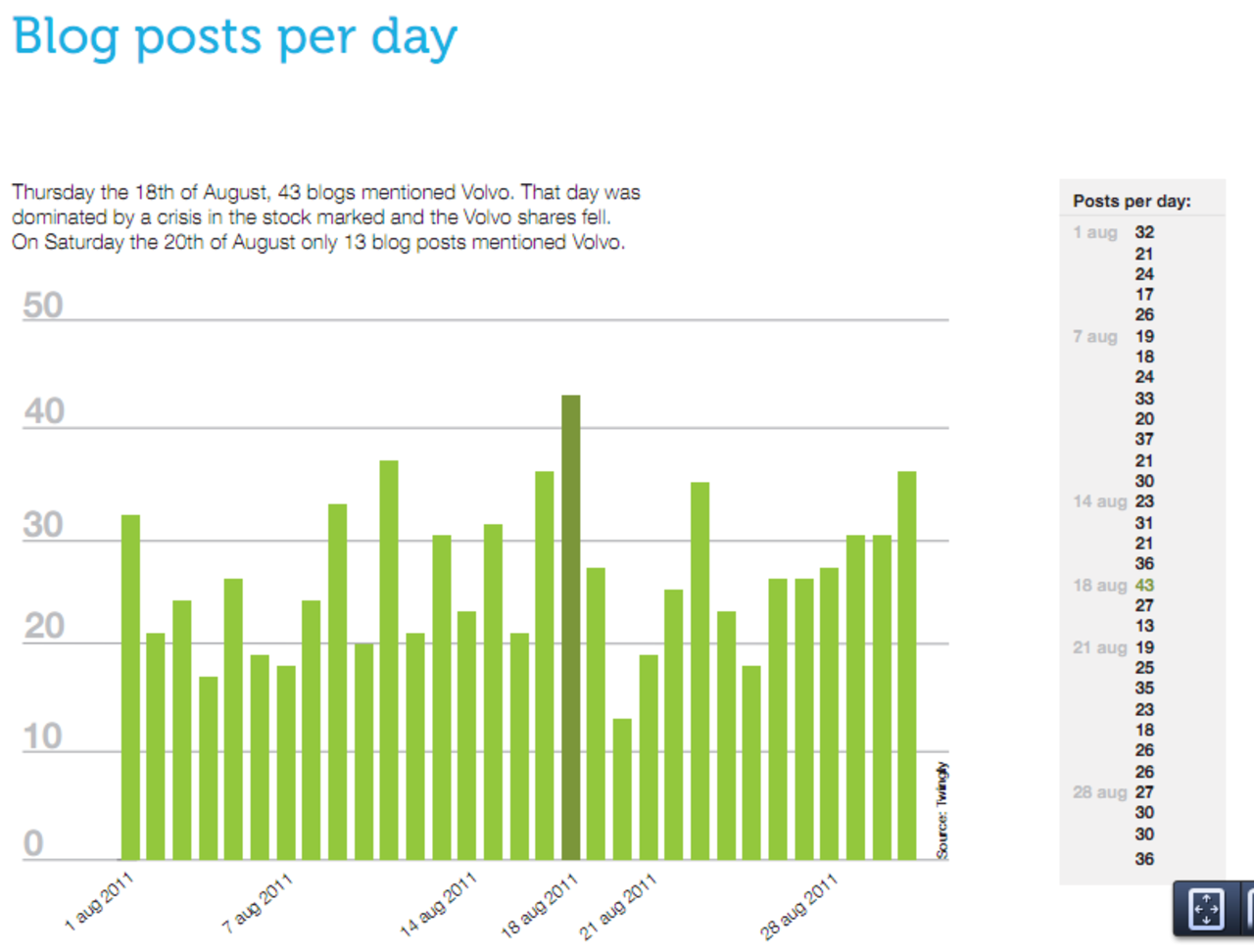This screenshot has height=952, width=1254.
Task: Click the shortest bar showing 13 posts
Action: point(622,788)
